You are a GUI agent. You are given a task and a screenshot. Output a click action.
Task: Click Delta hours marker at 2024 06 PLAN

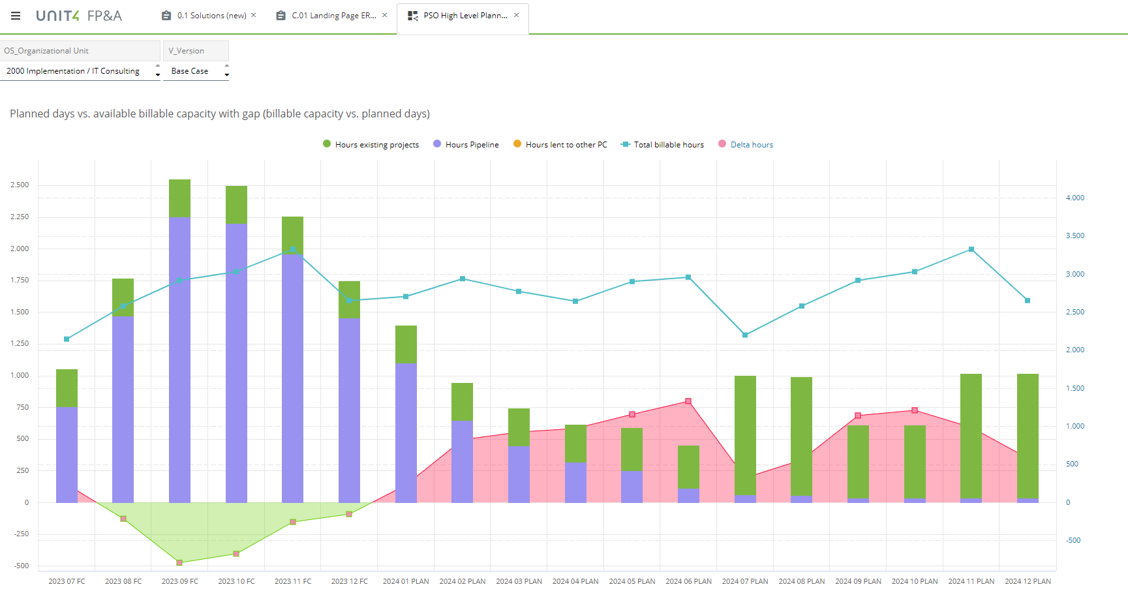[x=688, y=401]
